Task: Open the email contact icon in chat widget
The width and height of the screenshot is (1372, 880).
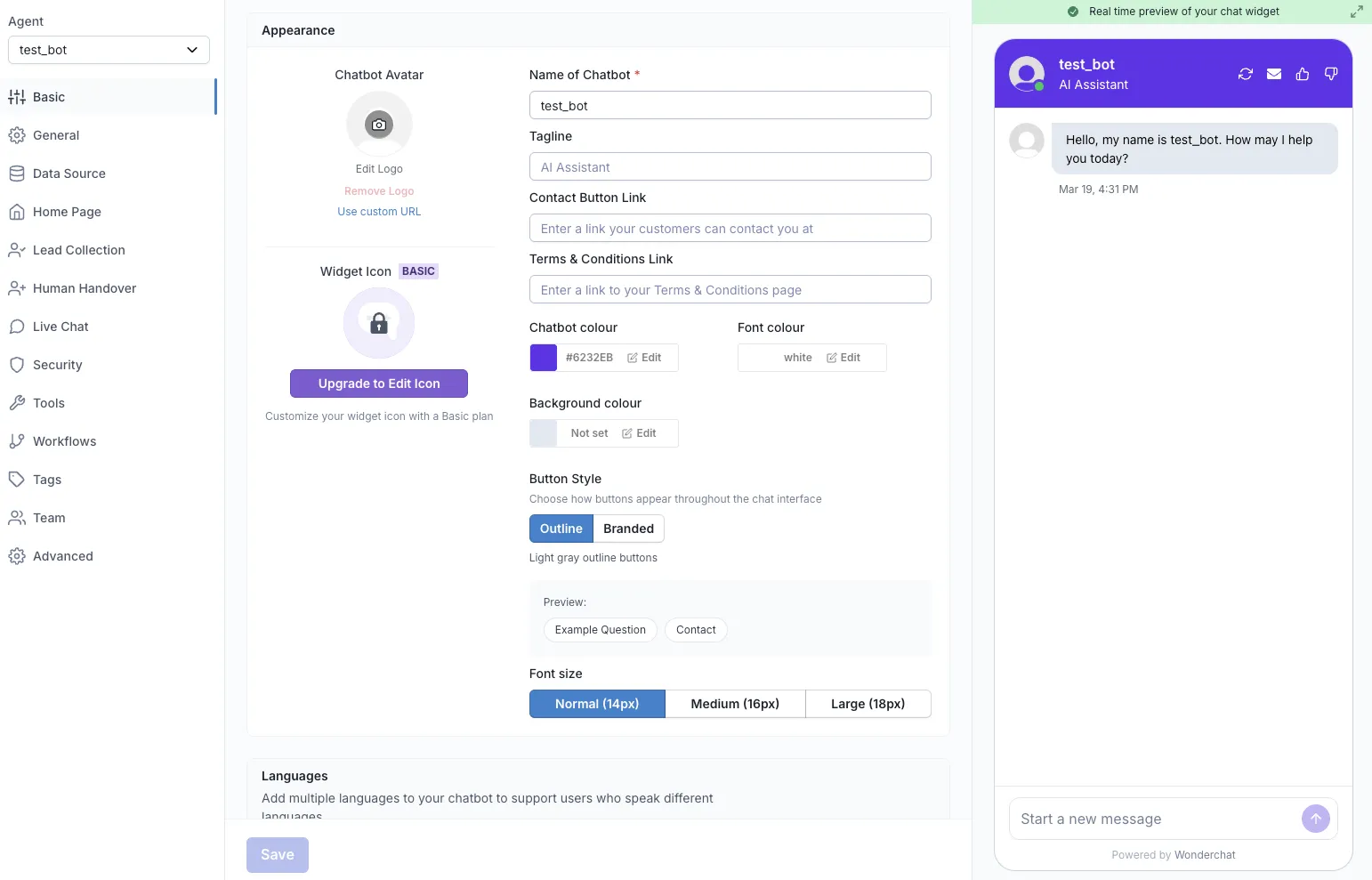Action: (x=1273, y=74)
